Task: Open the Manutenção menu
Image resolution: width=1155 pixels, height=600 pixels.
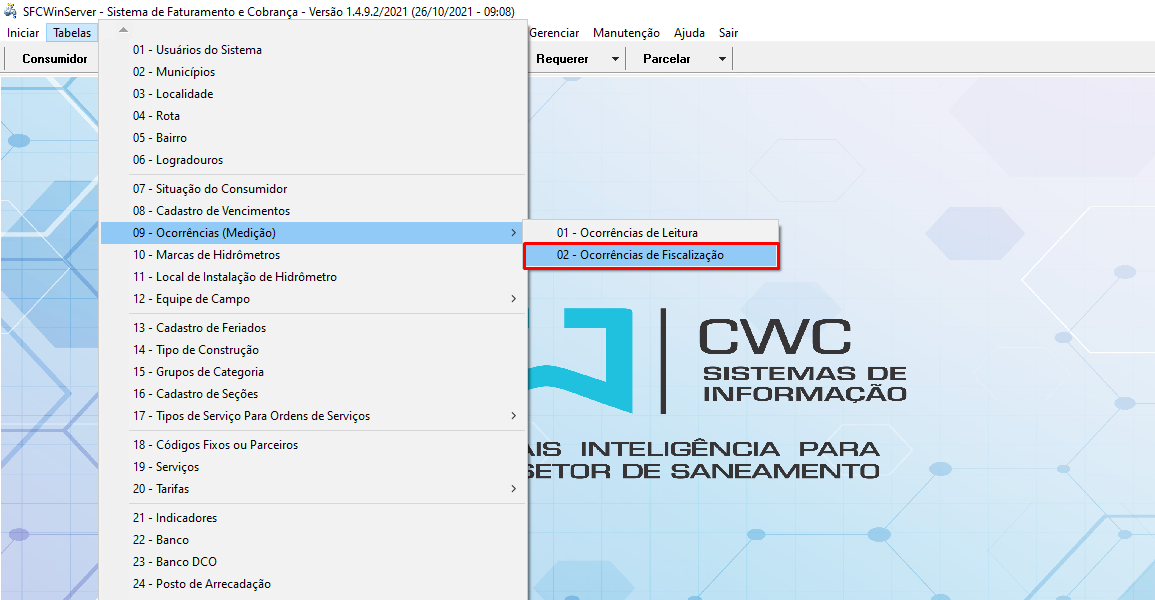Action: click(x=626, y=32)
